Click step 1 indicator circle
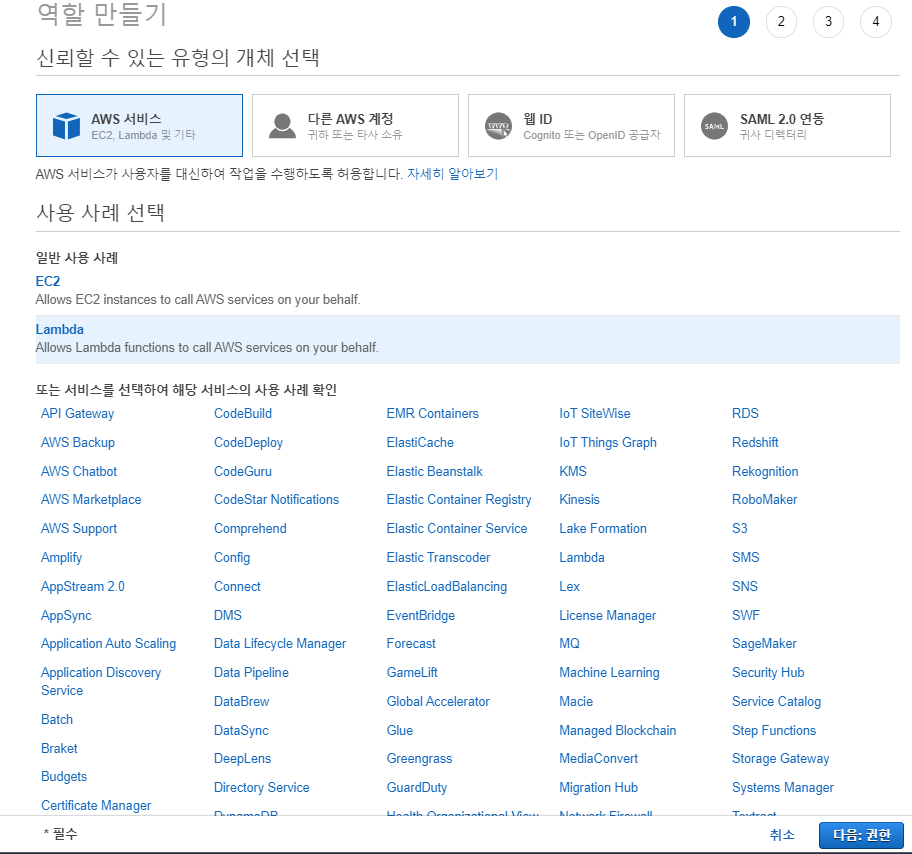Image resolution: width=912 pixels, height=854 pixels. (734, 22)
